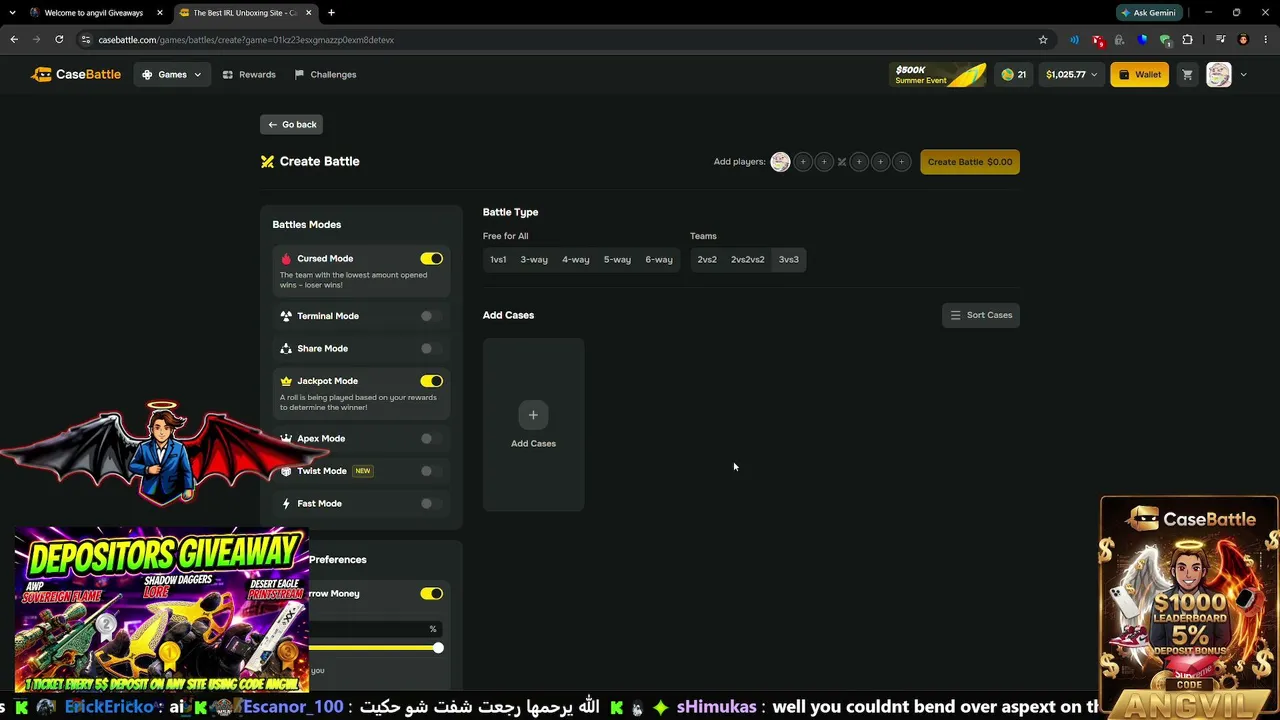Select 6-way battle type
Screen dimensions: 1280x720
659,260
